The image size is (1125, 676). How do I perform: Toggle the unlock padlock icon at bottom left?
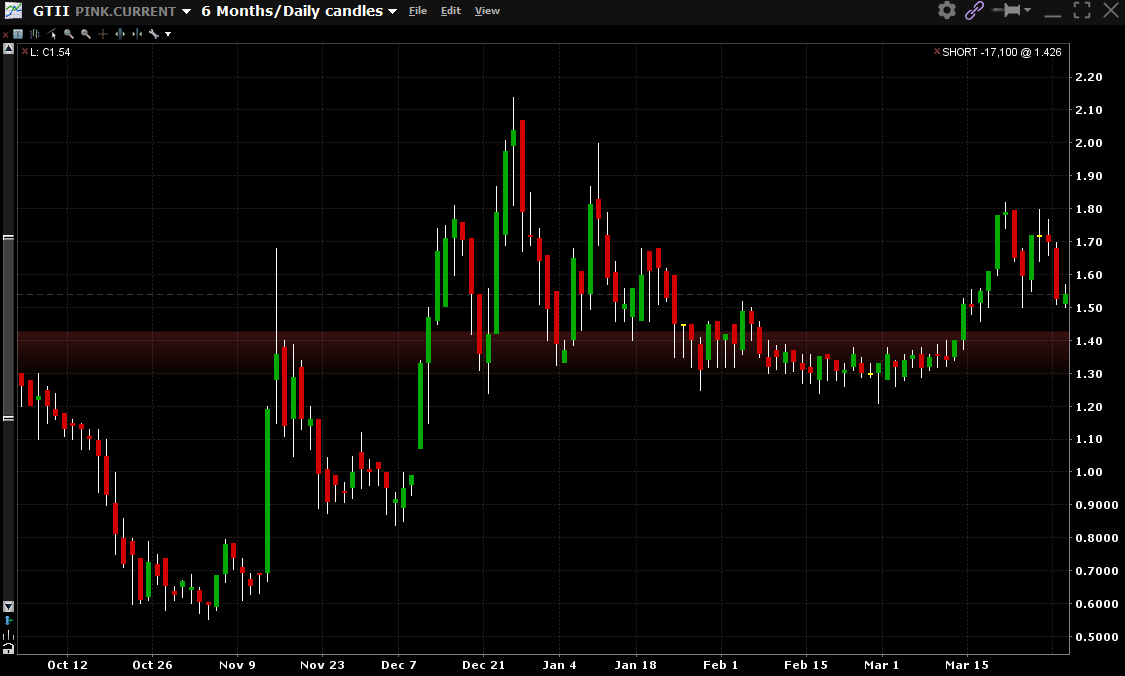point(9,649)
